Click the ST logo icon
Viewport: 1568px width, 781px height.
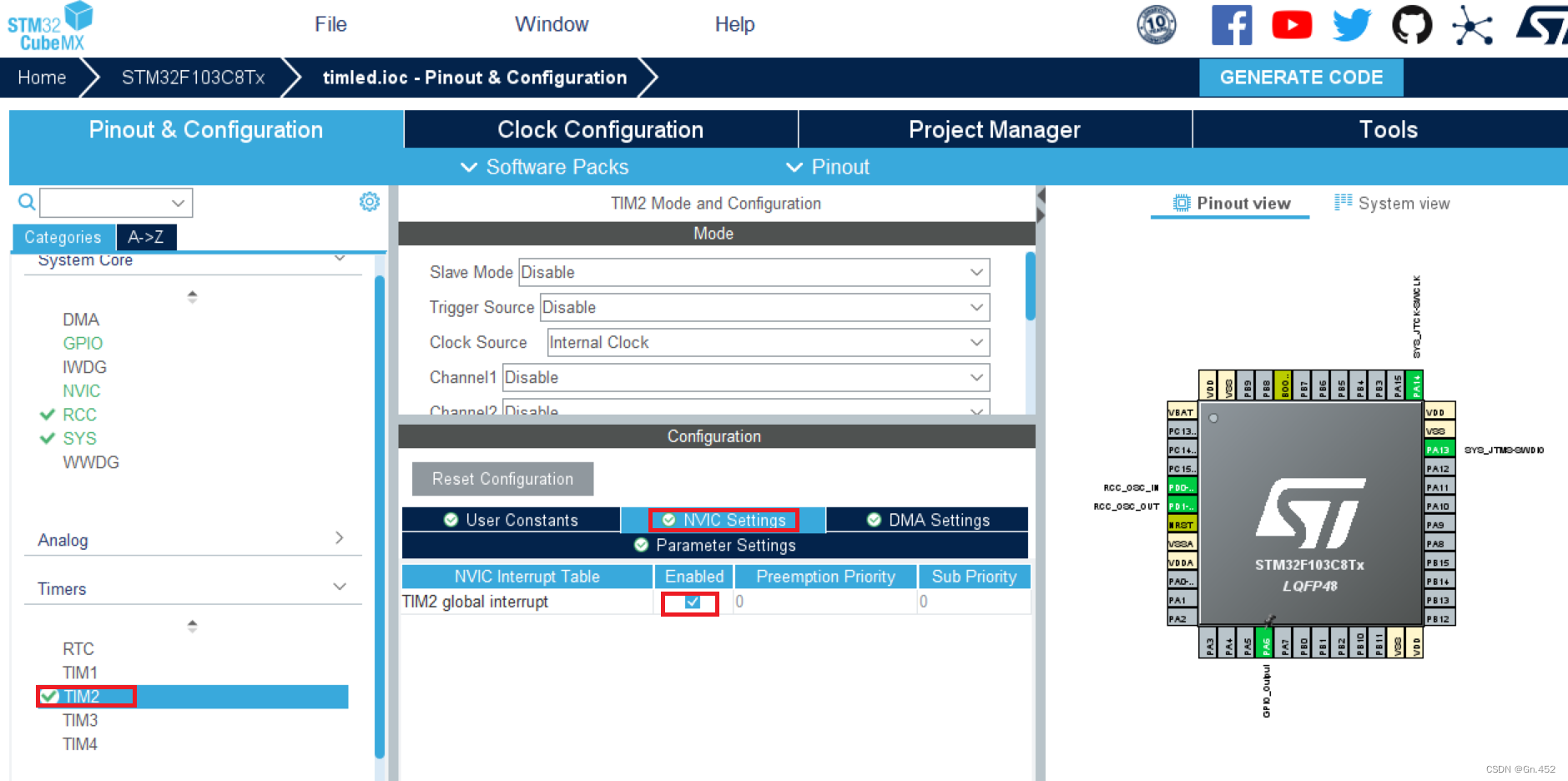pyautogui.click(x=1542, y=25)
